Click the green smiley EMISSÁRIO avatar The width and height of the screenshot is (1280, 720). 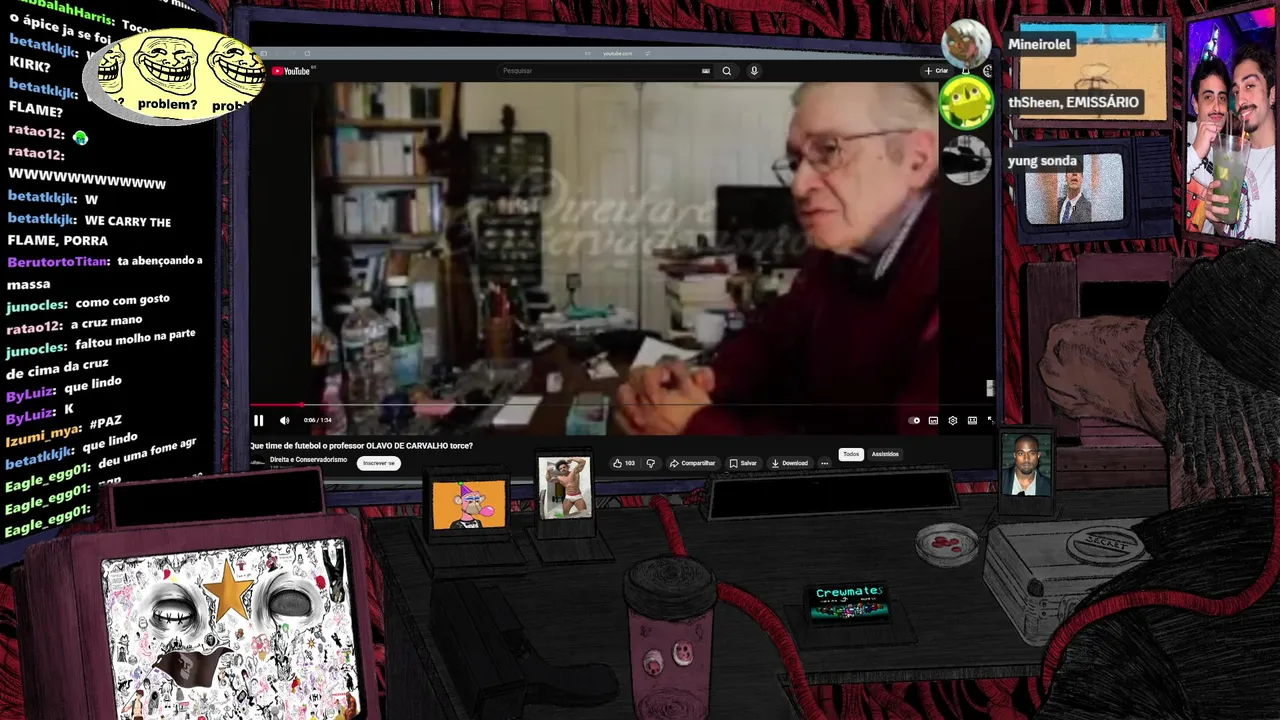966,104
